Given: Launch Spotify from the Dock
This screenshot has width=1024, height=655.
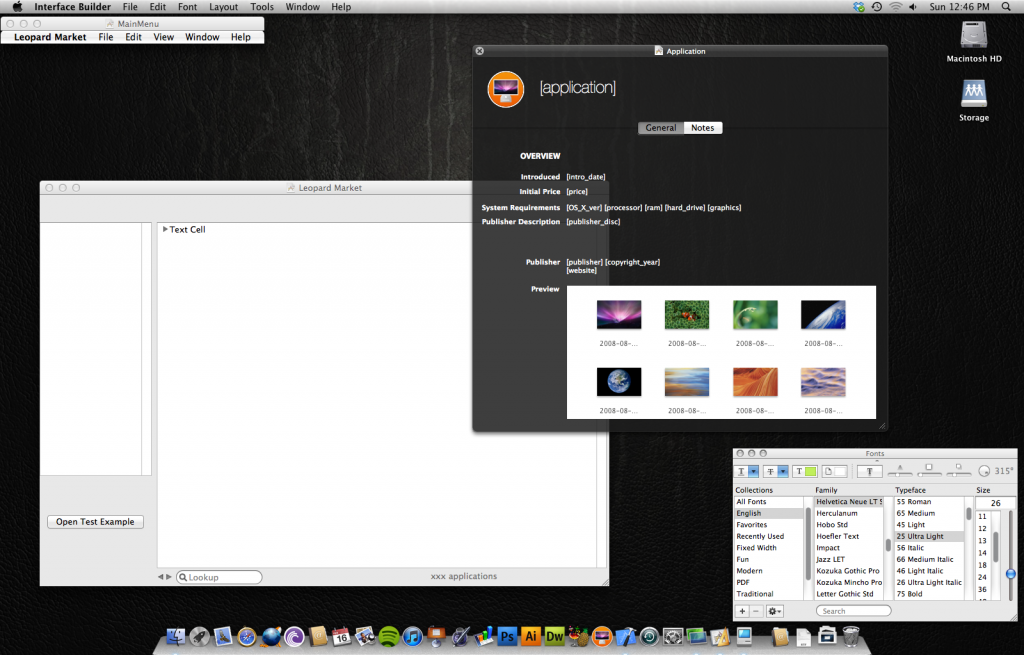Looking at the screenshot, I should click(x=389, y=636).
